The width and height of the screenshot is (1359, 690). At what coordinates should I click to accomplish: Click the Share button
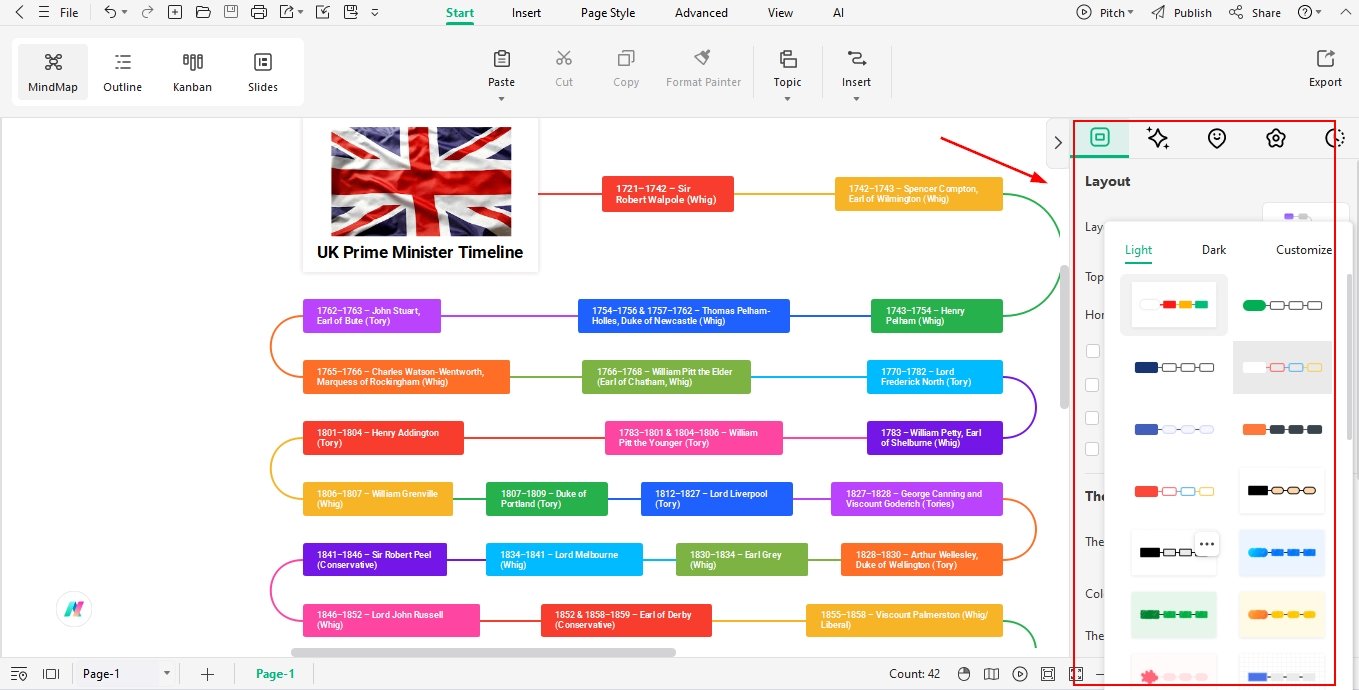[x=1254, y=13]
